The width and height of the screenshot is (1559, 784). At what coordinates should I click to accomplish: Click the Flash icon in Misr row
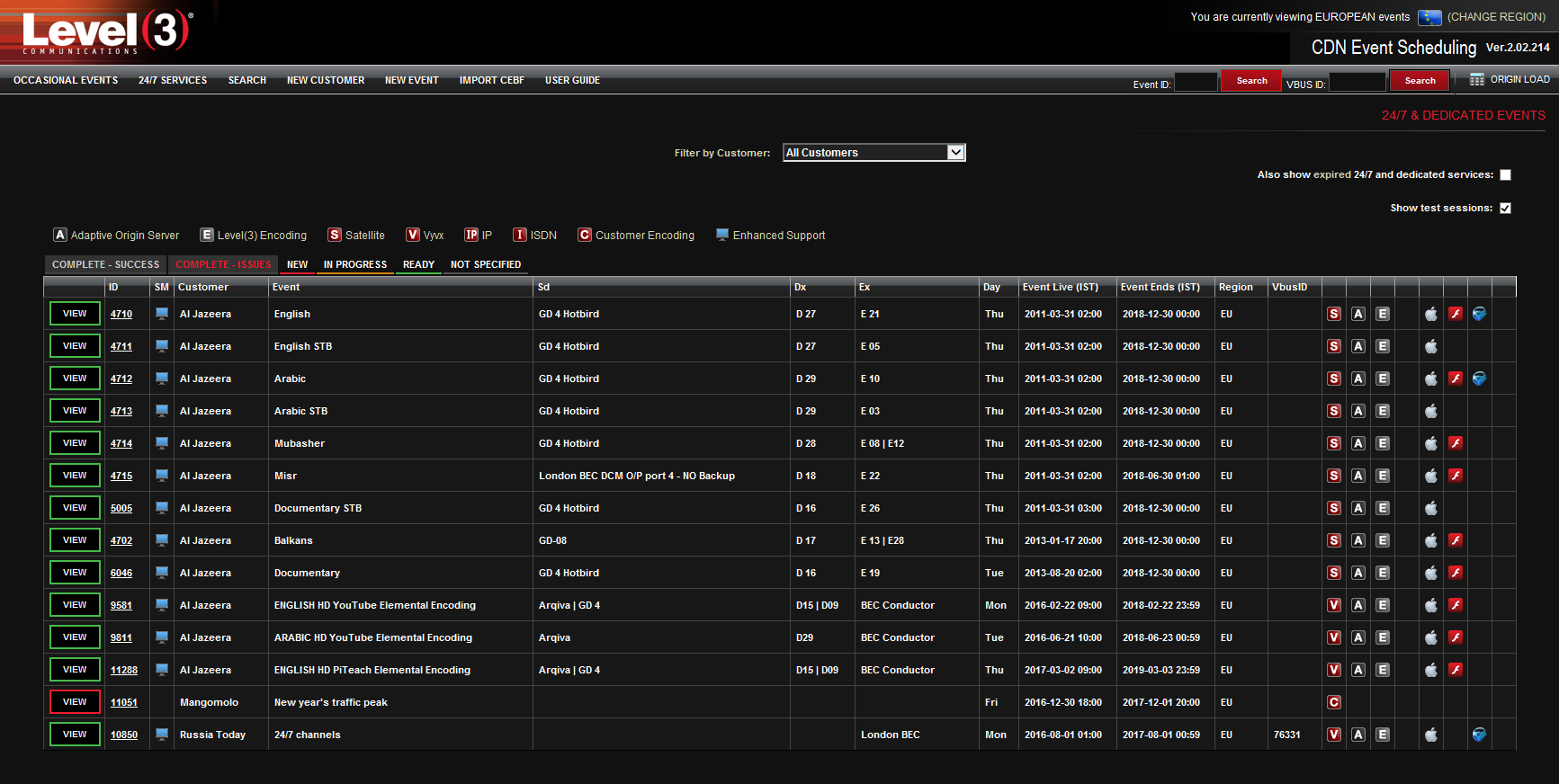pos(1456,476)
